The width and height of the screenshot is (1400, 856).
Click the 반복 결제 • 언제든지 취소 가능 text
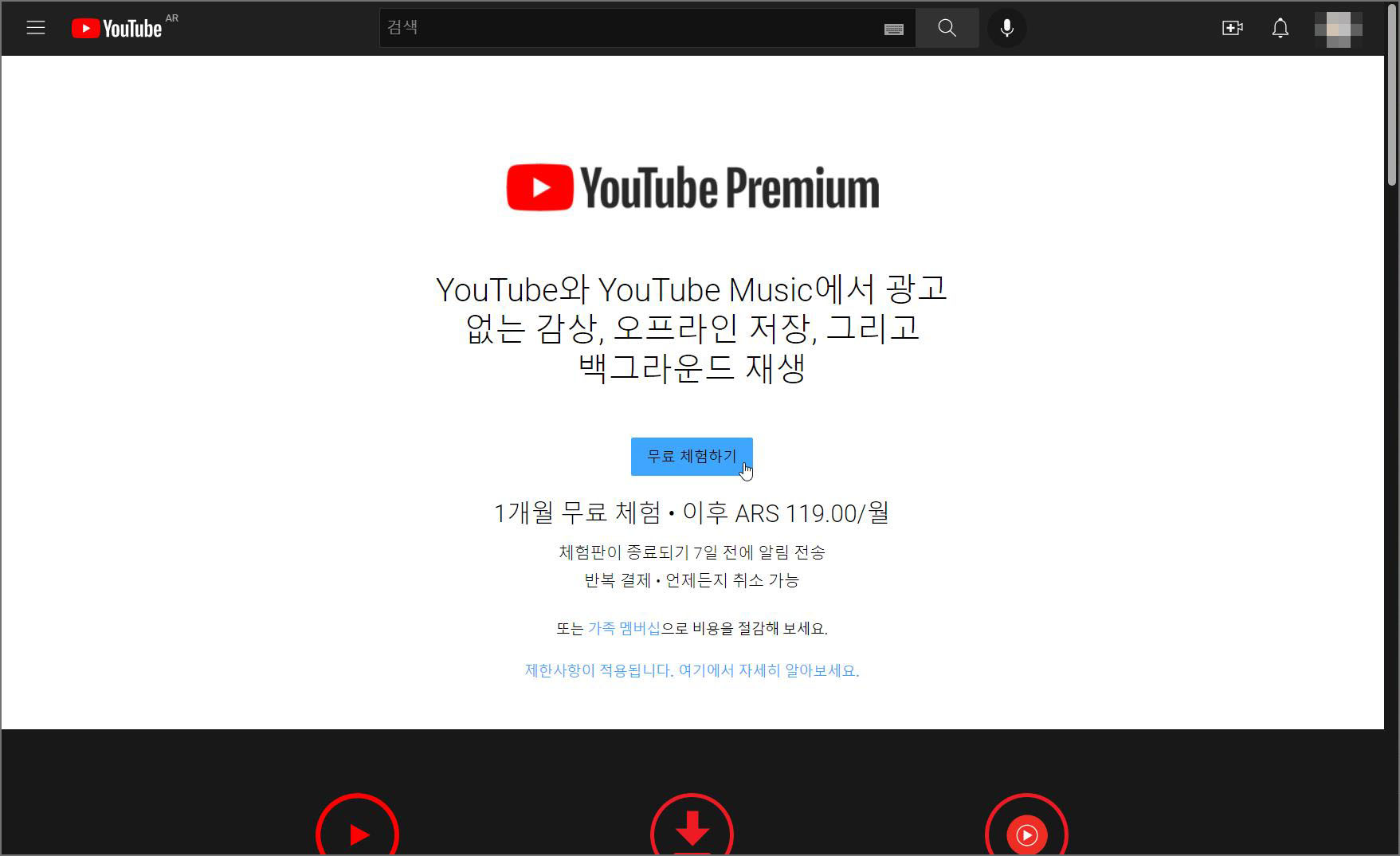click(x=692, y=580)
